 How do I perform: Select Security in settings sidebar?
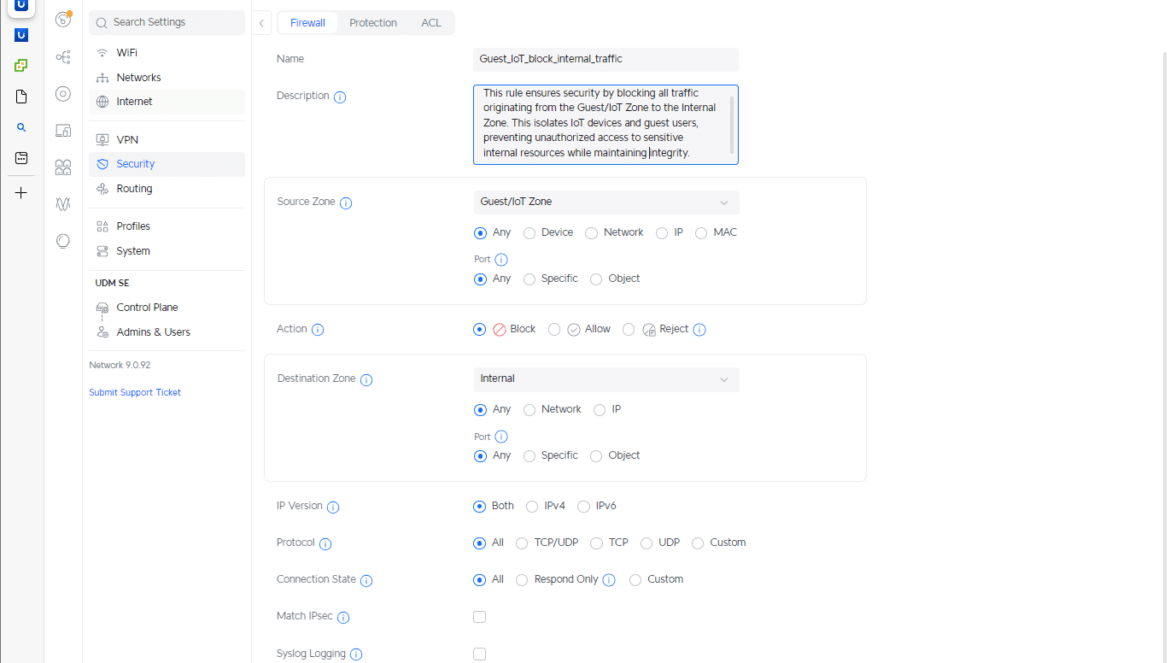pos(166,164)
